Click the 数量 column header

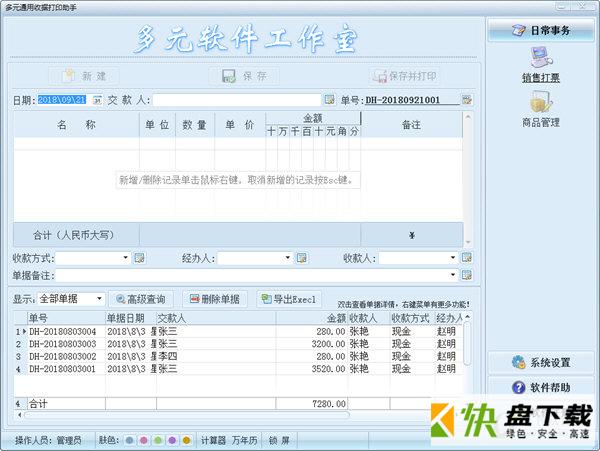point(194,125)
